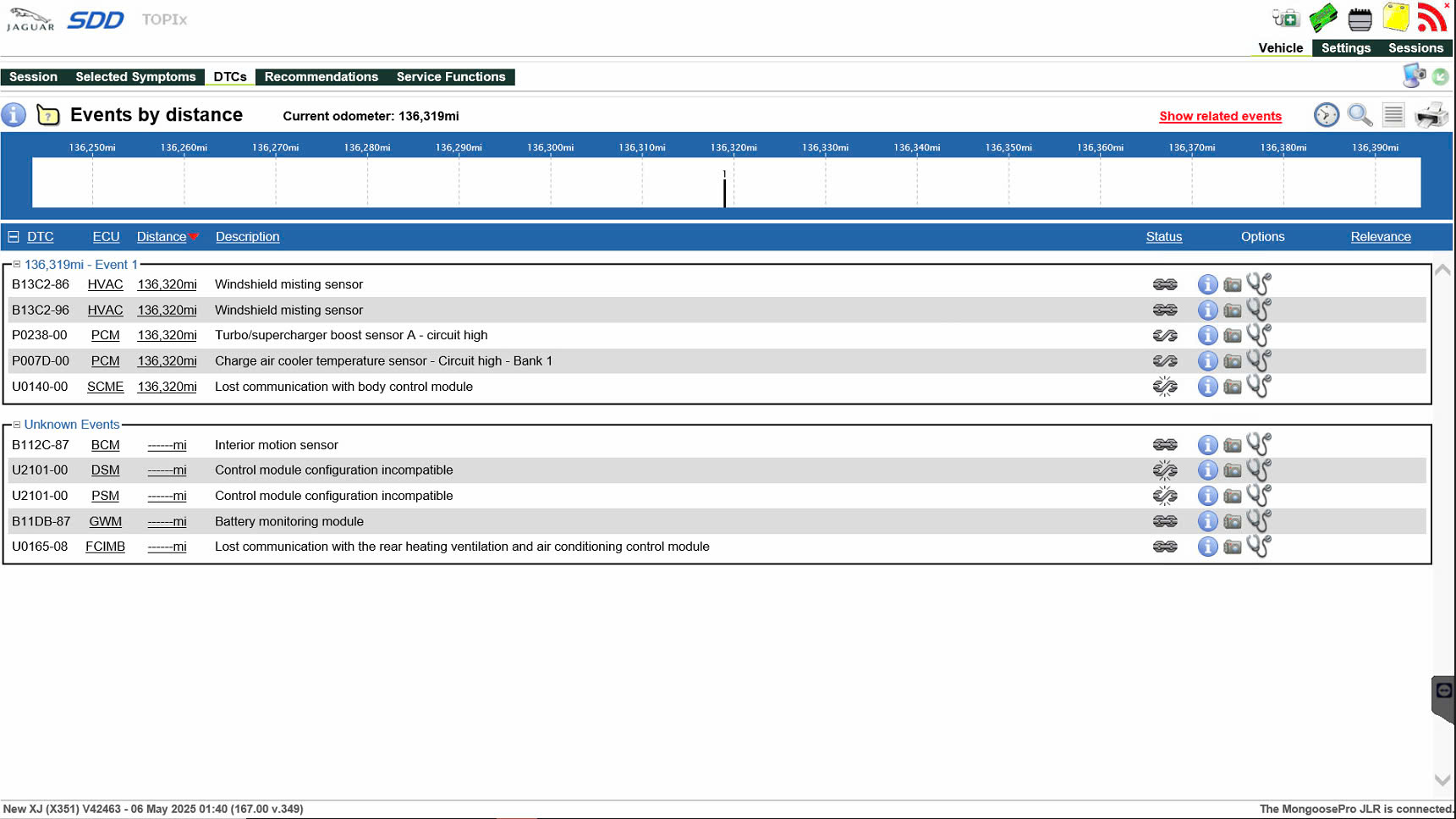
Task: Click the SDD logo
Action: 96,19
